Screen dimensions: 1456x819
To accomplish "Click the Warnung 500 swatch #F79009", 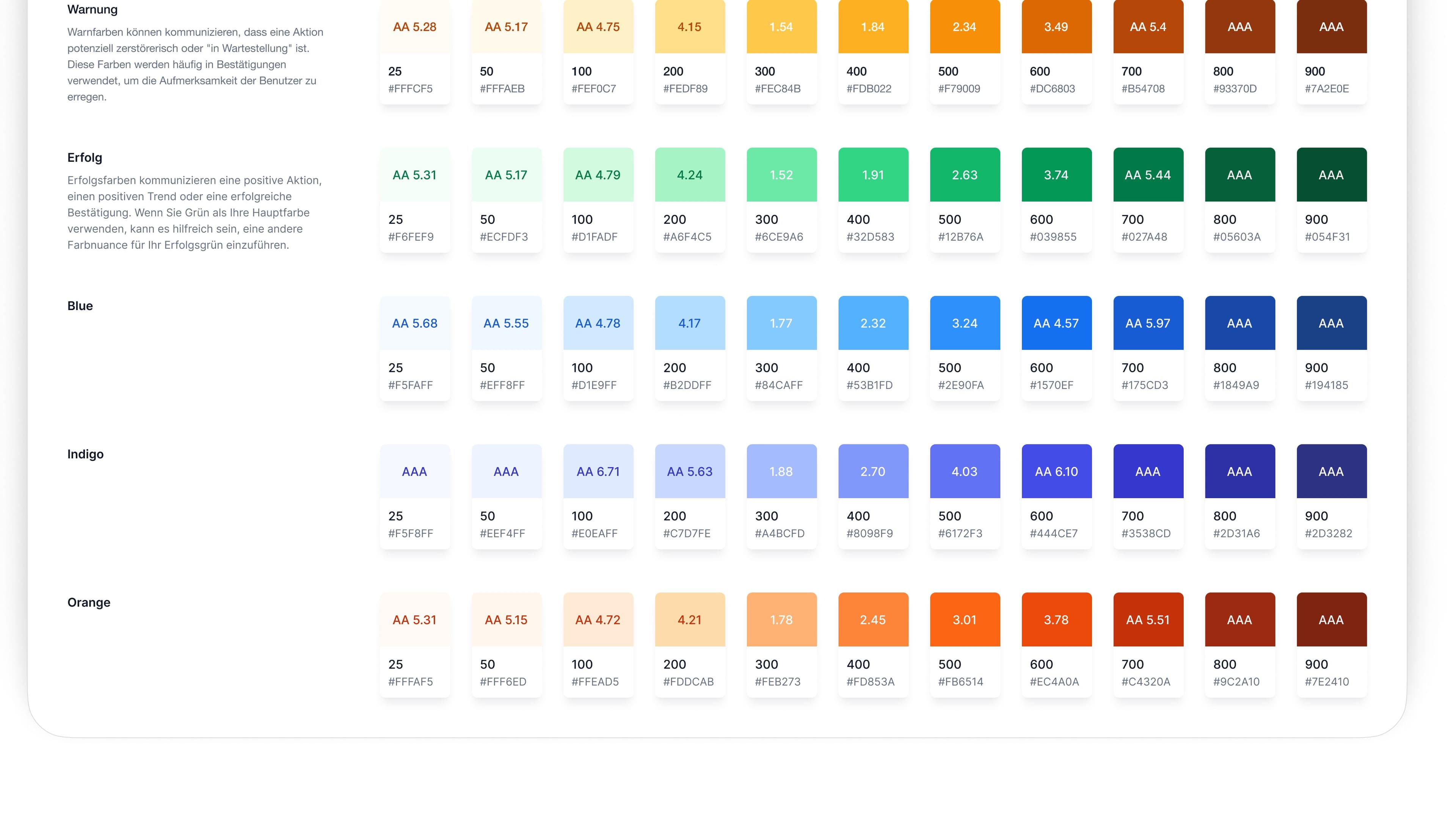I will pyautogui.click(x=964, y=27).
